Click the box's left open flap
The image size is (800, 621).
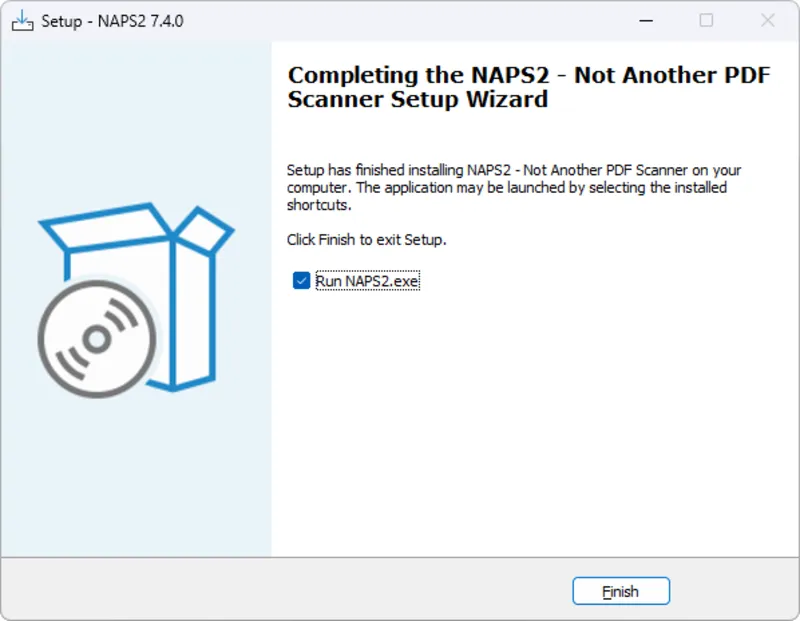point(100,227)
